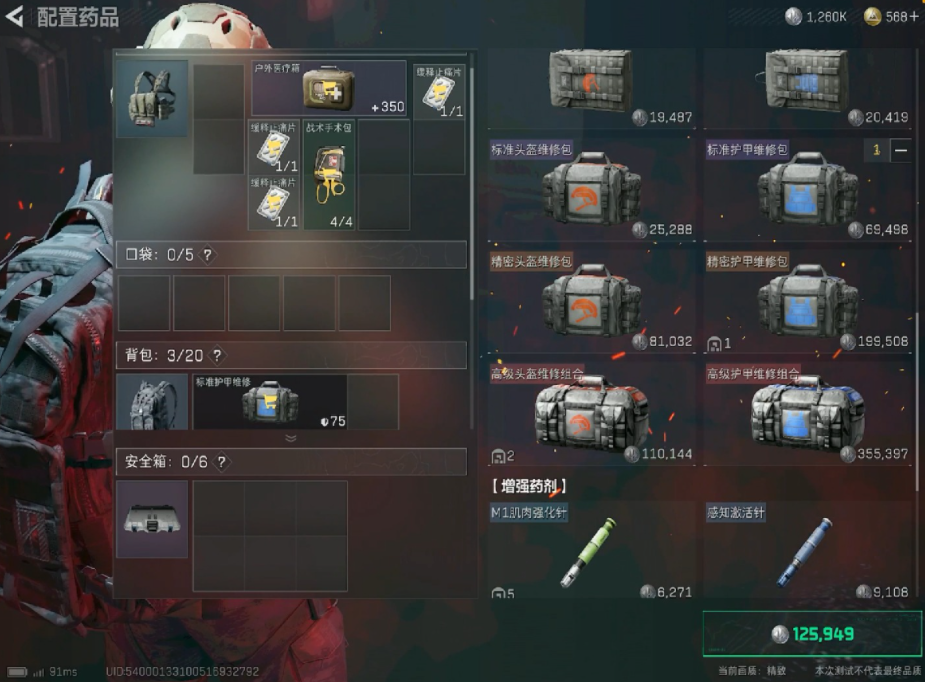Image resolution: width=925 pixels, height=682 pixels.
Task: Open help for 安全箱 capacity
Action: point(222,462)
